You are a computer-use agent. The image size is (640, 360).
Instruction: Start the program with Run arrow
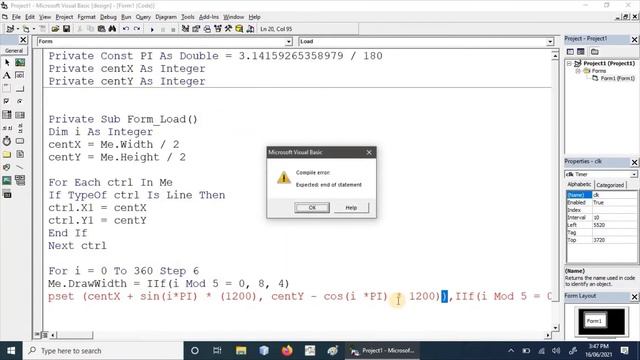tap(152, 29)
